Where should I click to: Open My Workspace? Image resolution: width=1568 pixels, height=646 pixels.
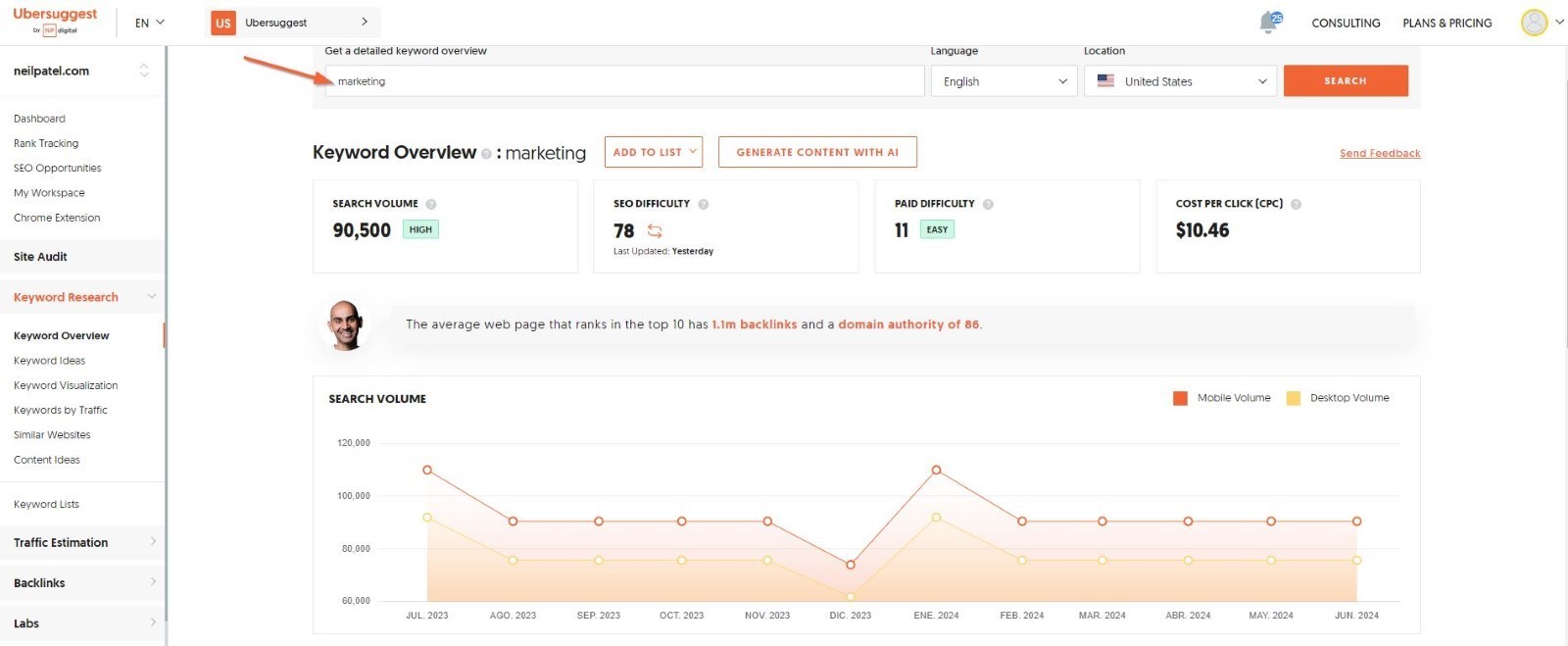point(49,193)
